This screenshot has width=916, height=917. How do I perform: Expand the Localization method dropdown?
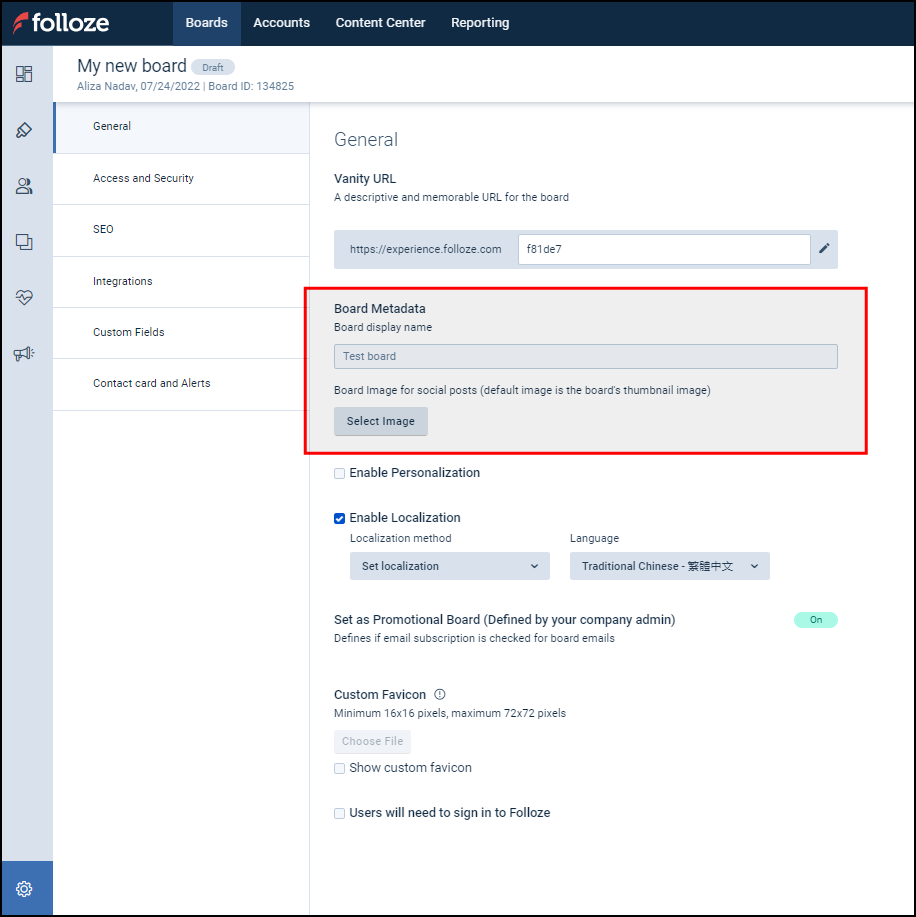(x=449, y=566)
